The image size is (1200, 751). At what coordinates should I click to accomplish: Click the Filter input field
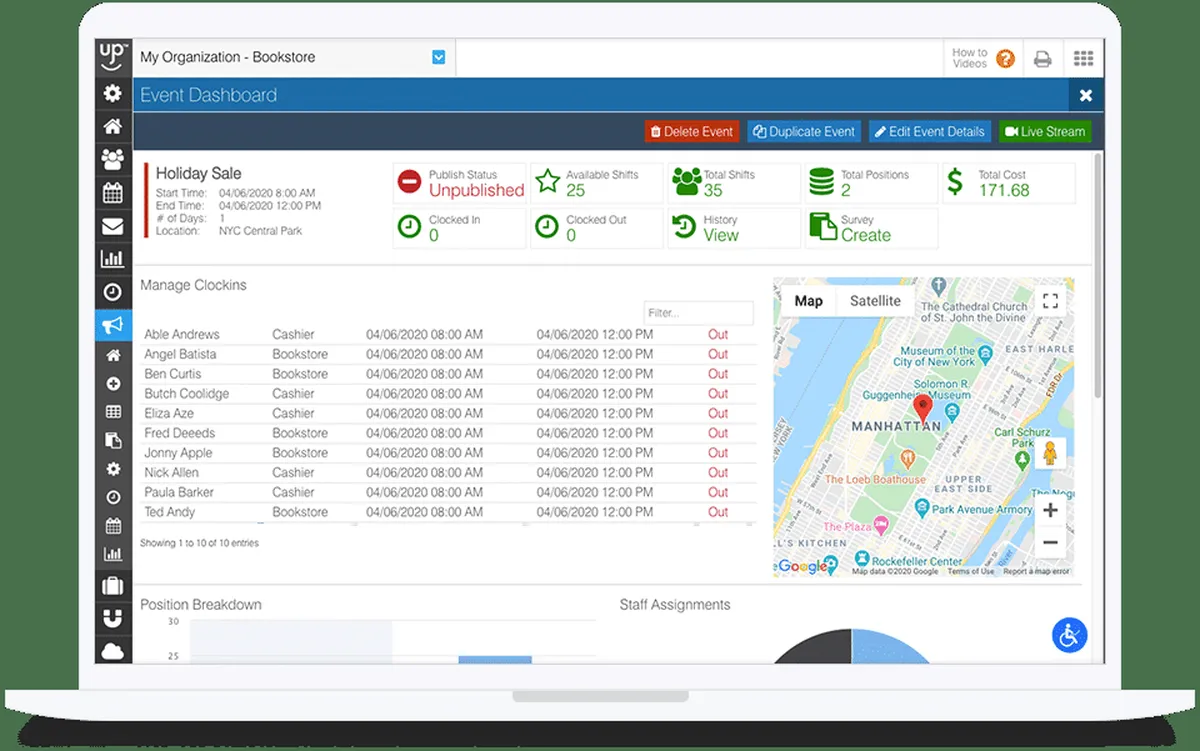[x=698, y=313]
